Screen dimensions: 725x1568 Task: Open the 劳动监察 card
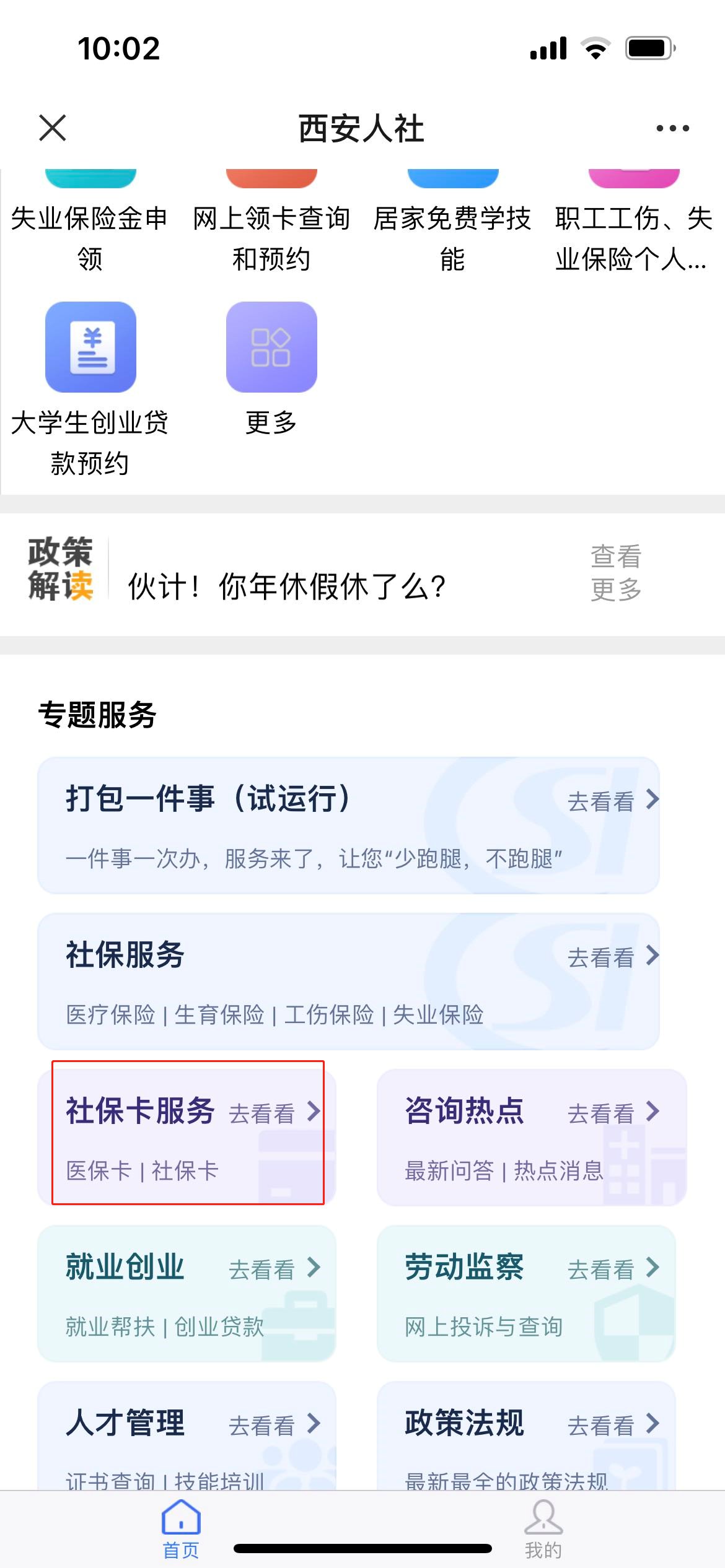(x=526, y=1293)
